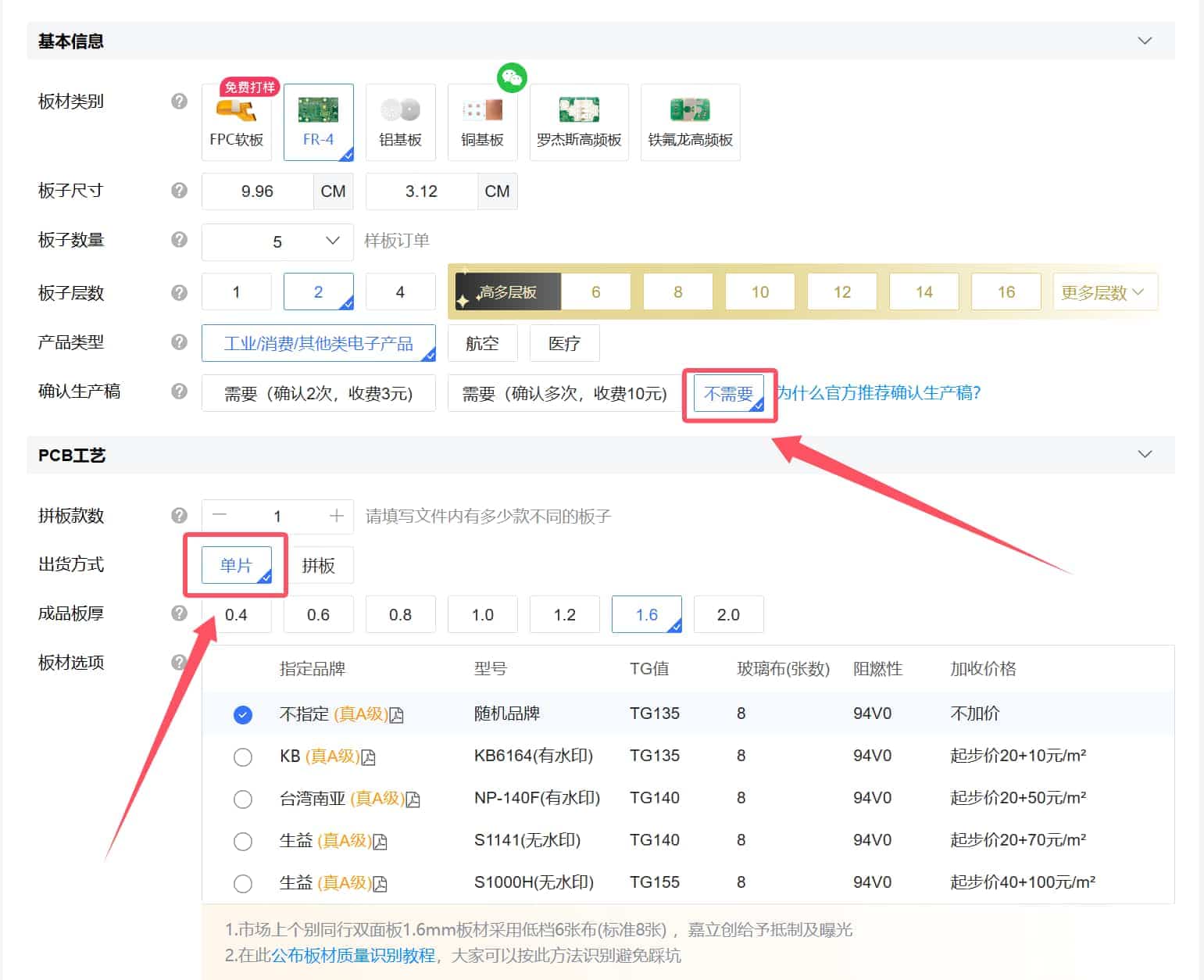Choose the 铜基板 material option
This screenshot has height=980, width=1204.
click(x=482, y=121)
